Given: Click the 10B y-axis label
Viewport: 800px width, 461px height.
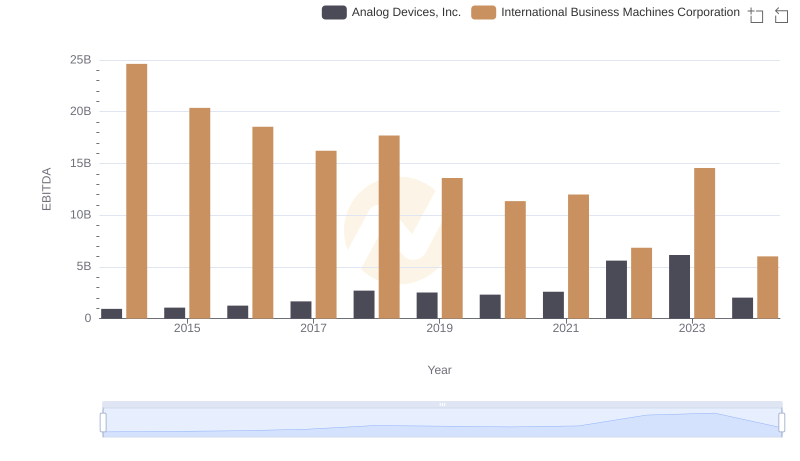Looking at the screenshot, I should point(81,215).
